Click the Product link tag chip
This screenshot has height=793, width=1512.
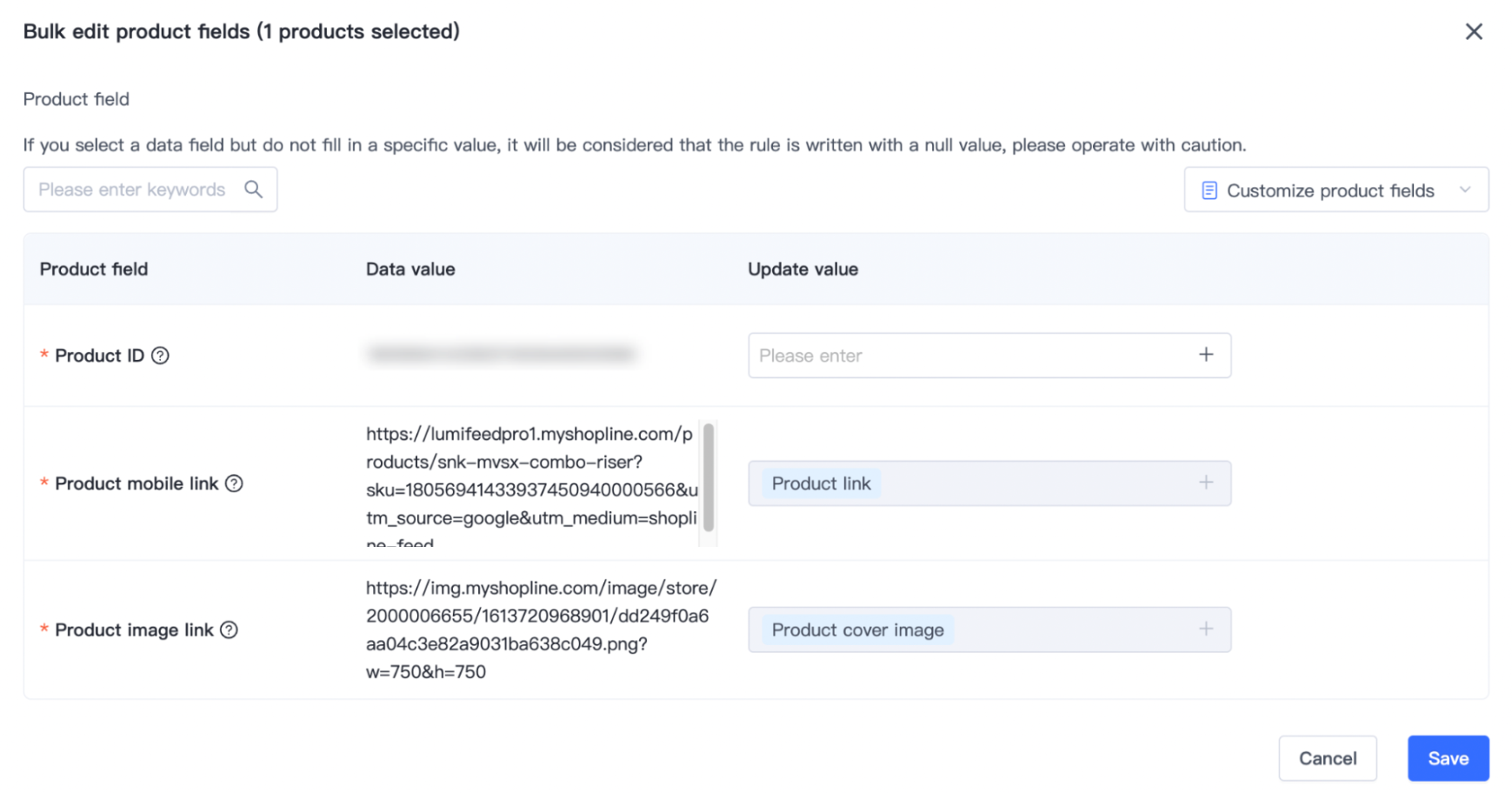coord(821,483)
